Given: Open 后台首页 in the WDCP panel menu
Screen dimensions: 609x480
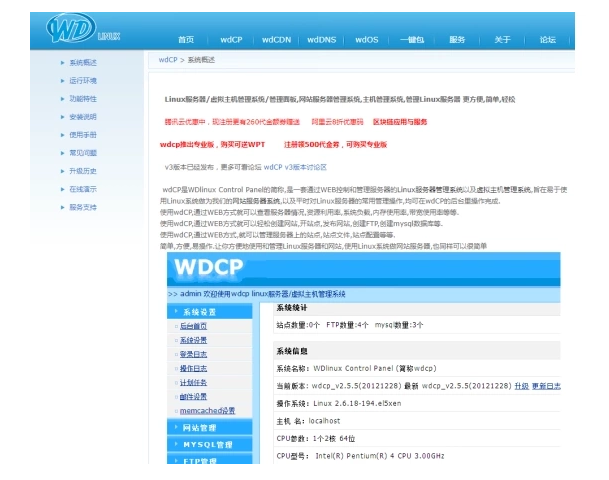Looking at the screenshot, I should tap(193, 326).
